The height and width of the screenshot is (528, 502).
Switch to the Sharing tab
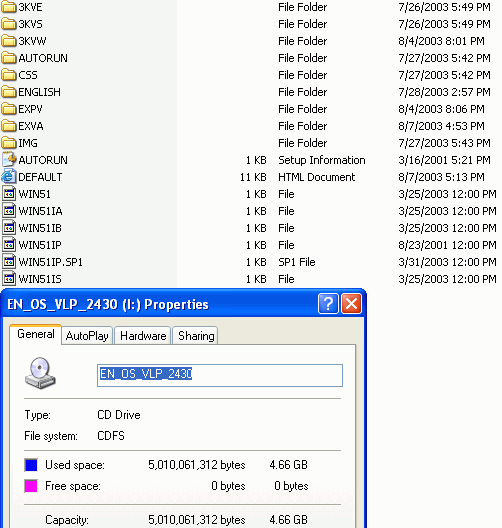[196, 336]
